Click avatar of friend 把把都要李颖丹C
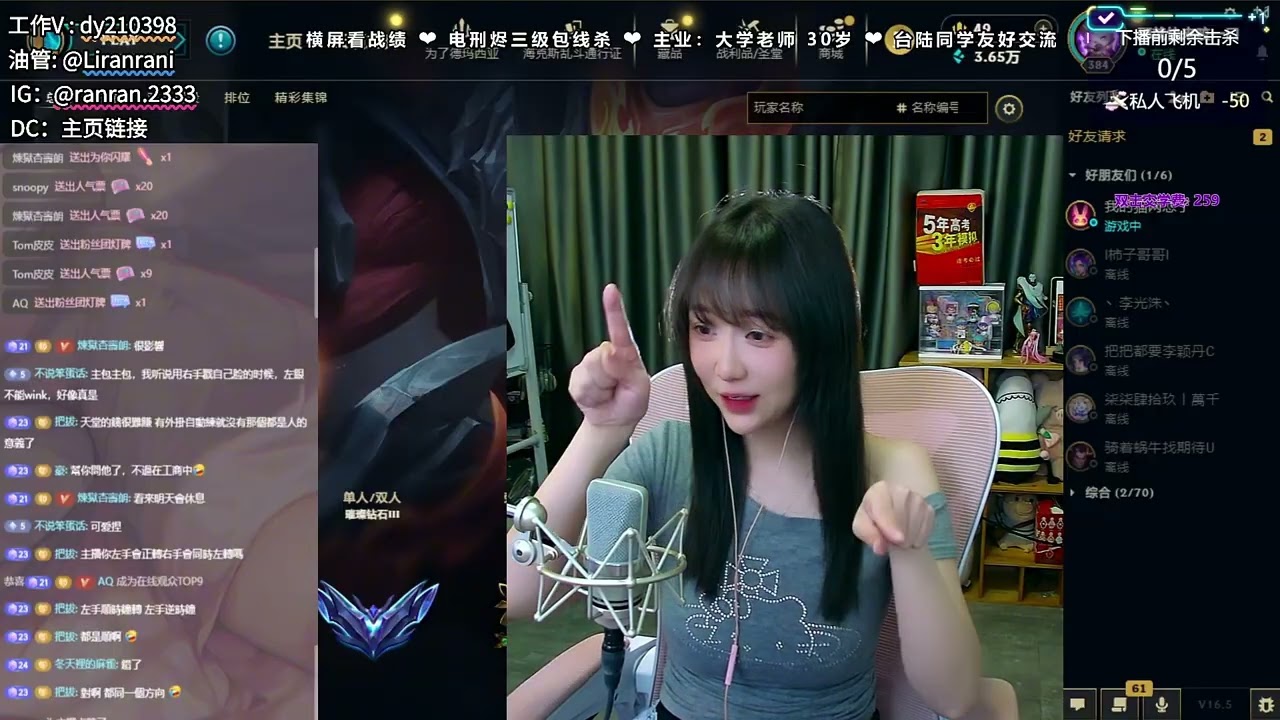Screen dimensions: 1280x720 click(x=1081, y=359)
